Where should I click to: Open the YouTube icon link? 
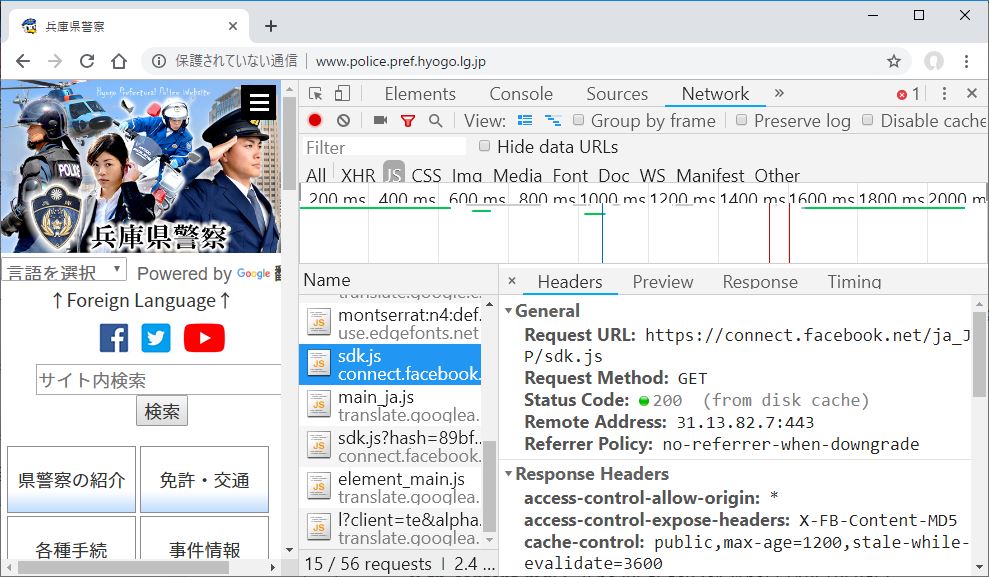pos(204,338)
